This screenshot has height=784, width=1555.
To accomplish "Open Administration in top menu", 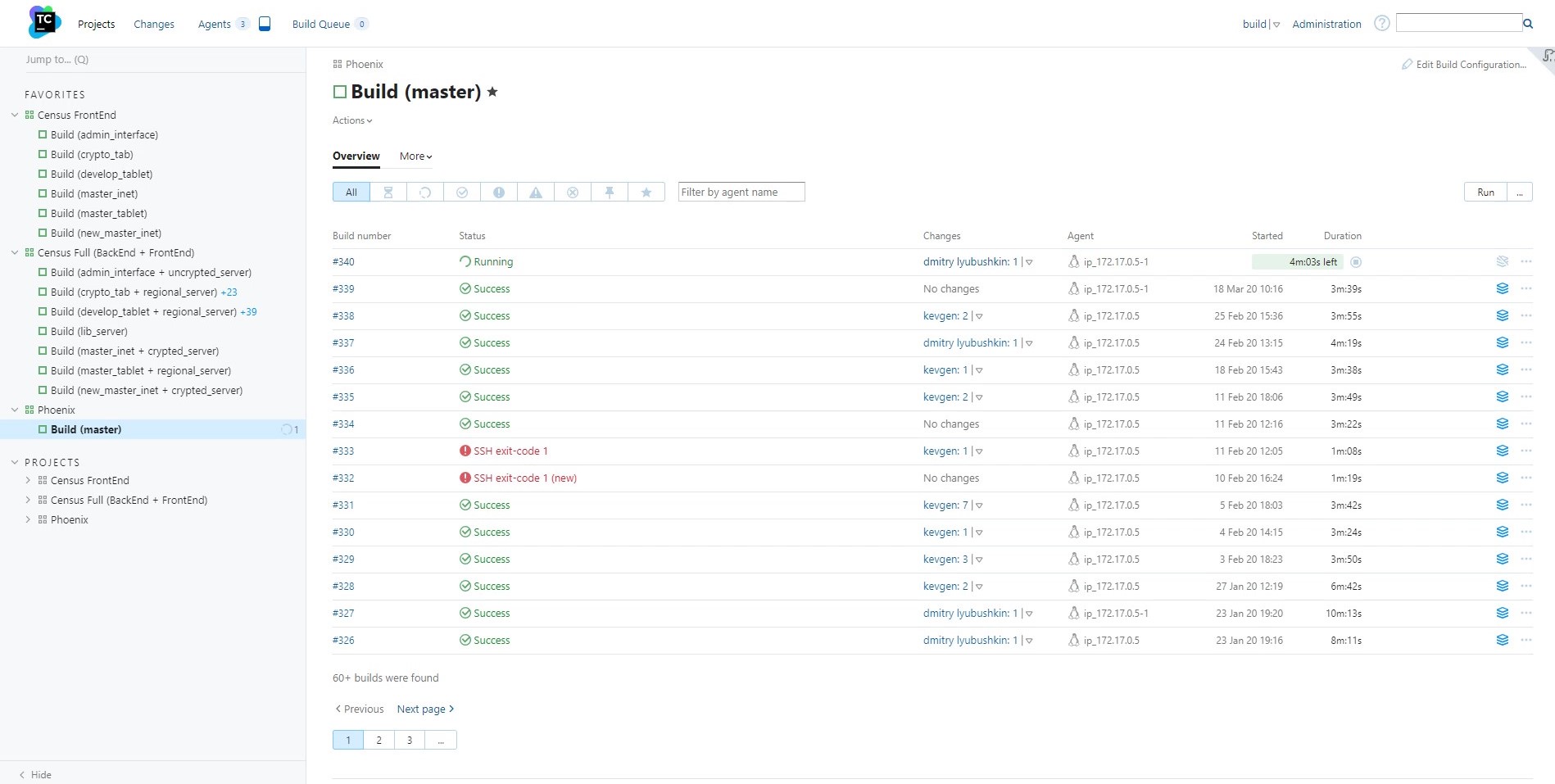I will coord(1326,24).
